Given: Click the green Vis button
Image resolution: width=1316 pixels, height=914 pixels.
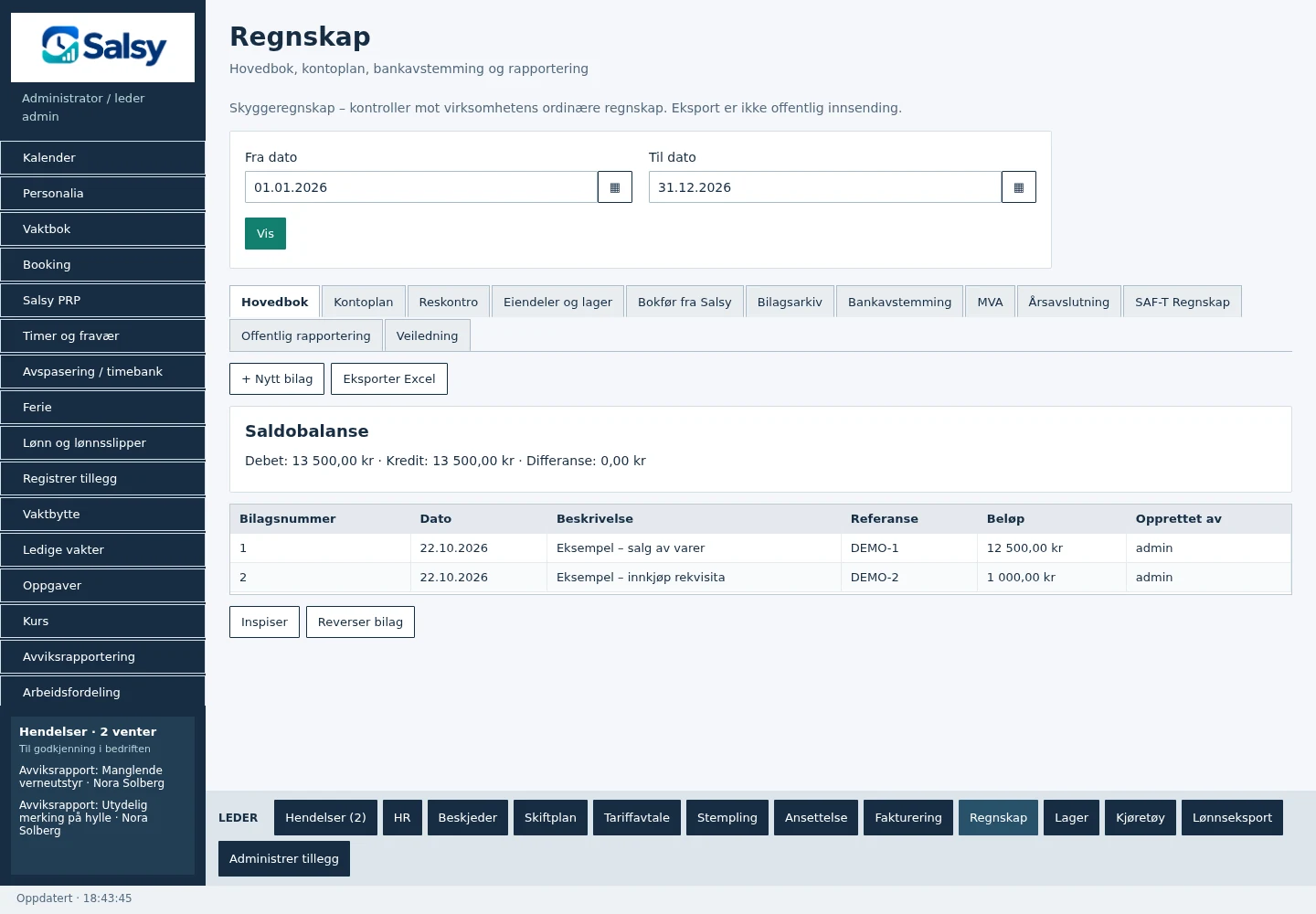Looking at the screenshot, I should click(x=265, y=233).
